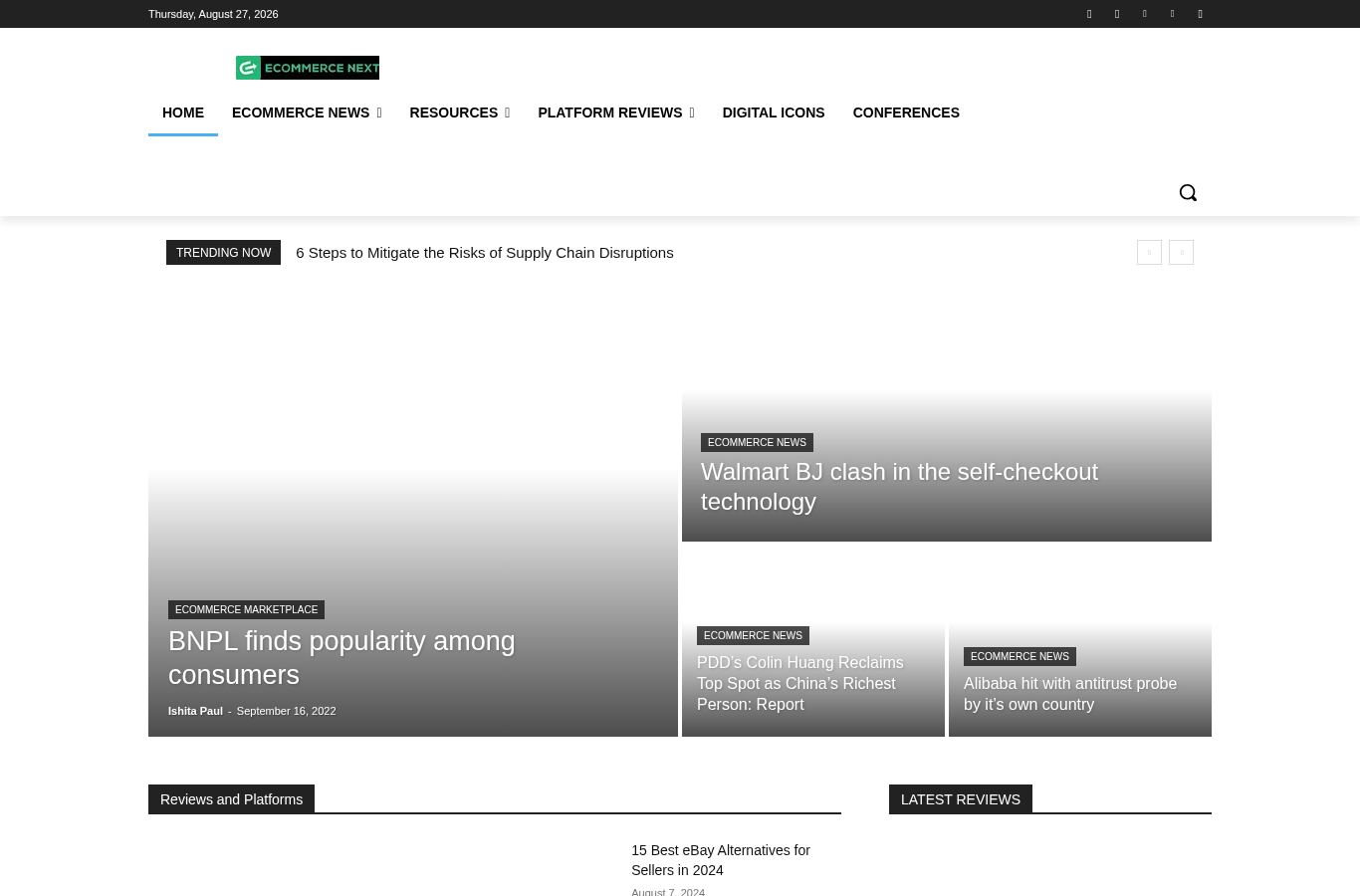Expand the RESOURCES dropdown arrow

tap(508, 113)
